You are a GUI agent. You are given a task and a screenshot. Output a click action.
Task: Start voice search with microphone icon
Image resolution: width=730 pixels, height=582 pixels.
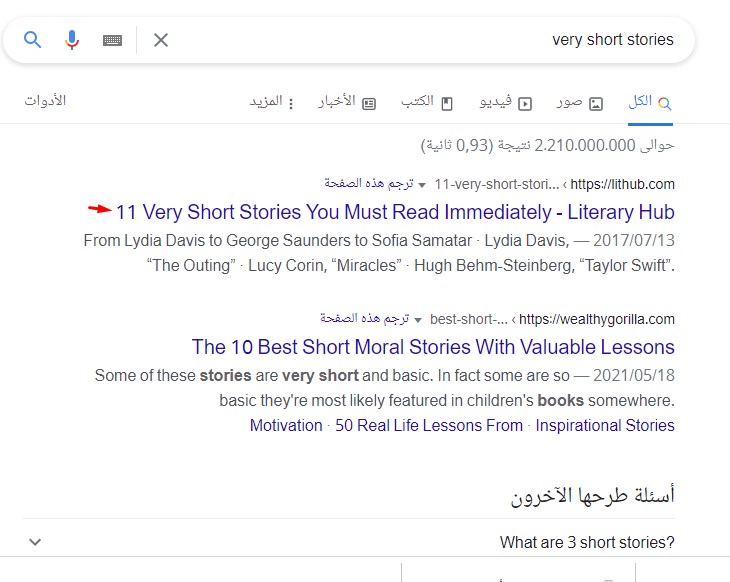[x=72, y=40]
